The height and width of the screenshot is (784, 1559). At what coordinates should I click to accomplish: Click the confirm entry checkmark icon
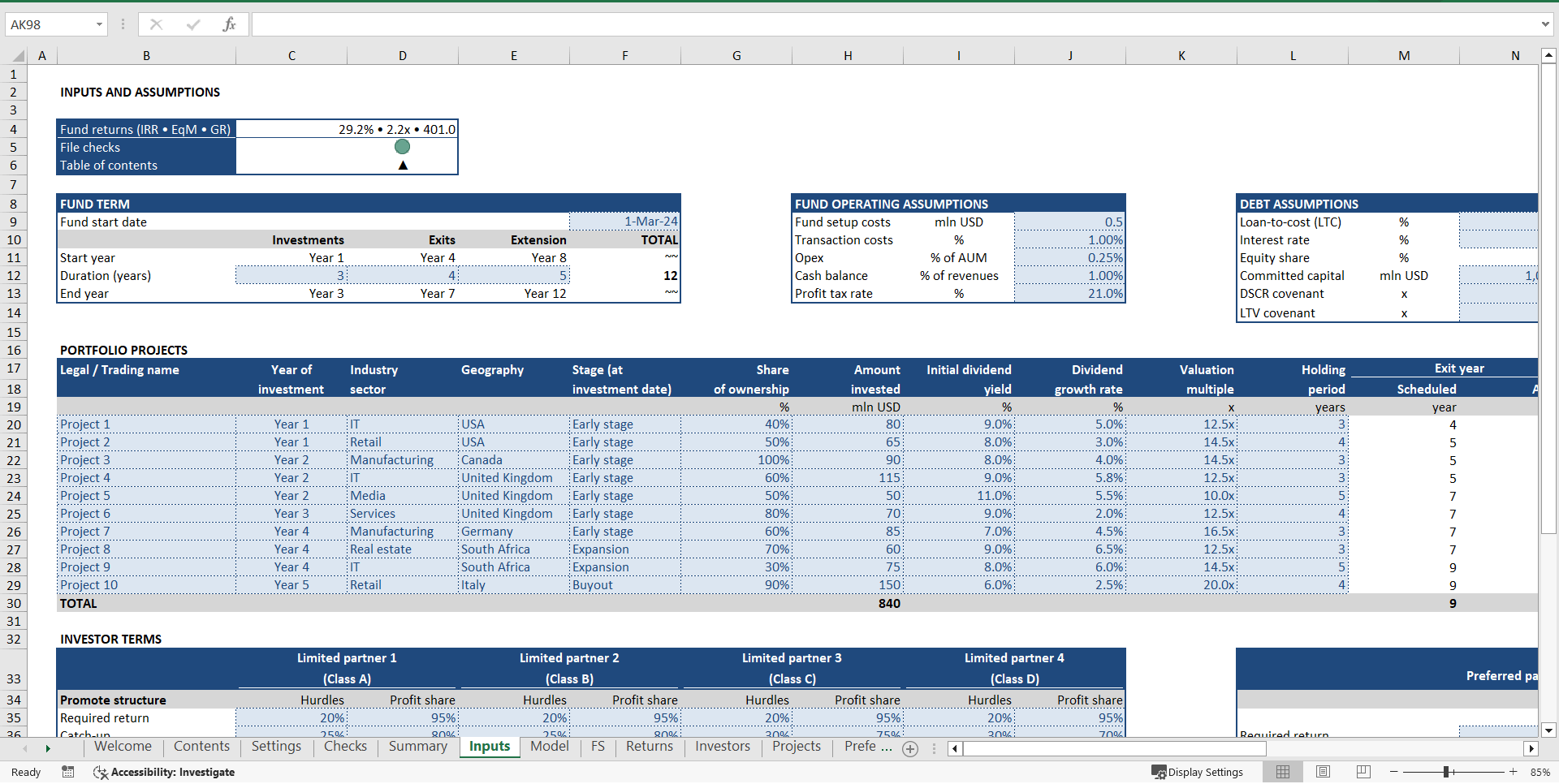(192, 24)
